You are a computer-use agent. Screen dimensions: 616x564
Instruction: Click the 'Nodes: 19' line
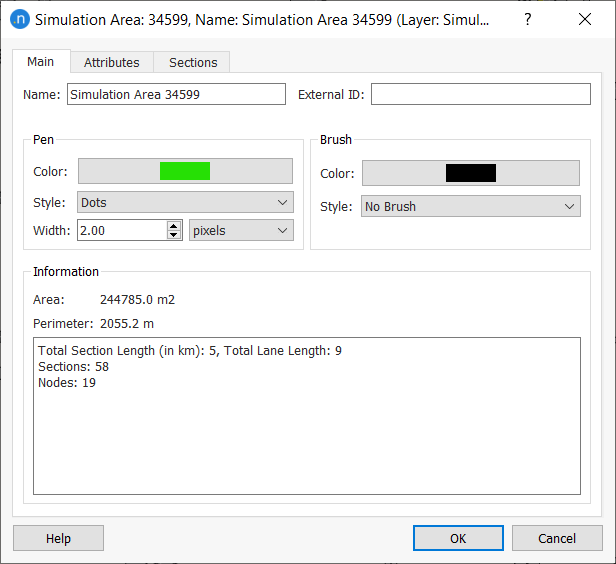pos(67,383)
